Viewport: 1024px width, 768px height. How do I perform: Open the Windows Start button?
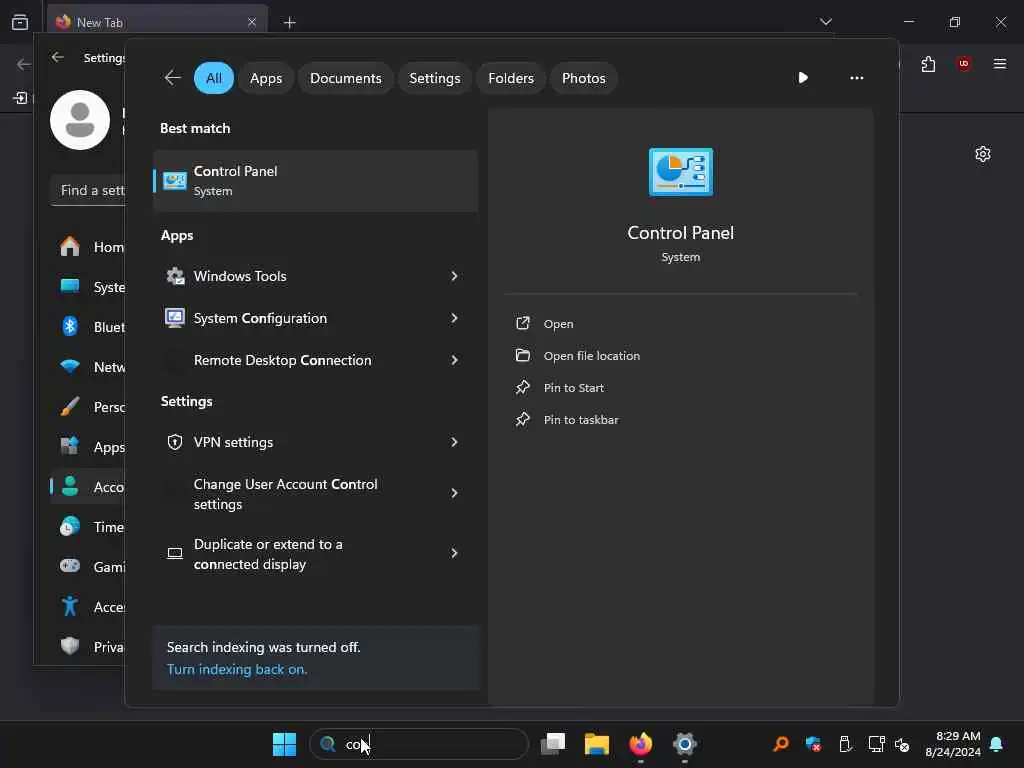coord(284,744)
